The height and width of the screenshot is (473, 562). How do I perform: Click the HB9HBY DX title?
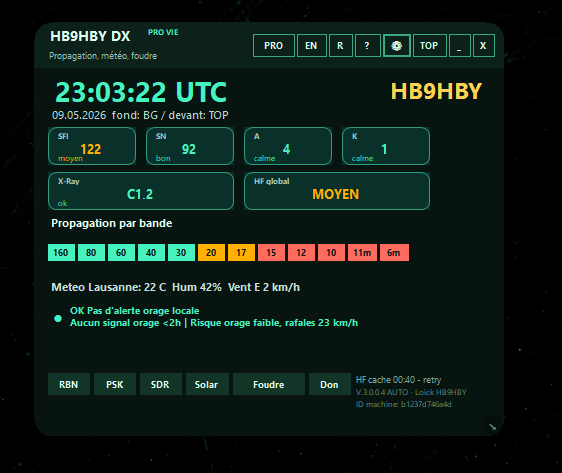pos(90,36)
